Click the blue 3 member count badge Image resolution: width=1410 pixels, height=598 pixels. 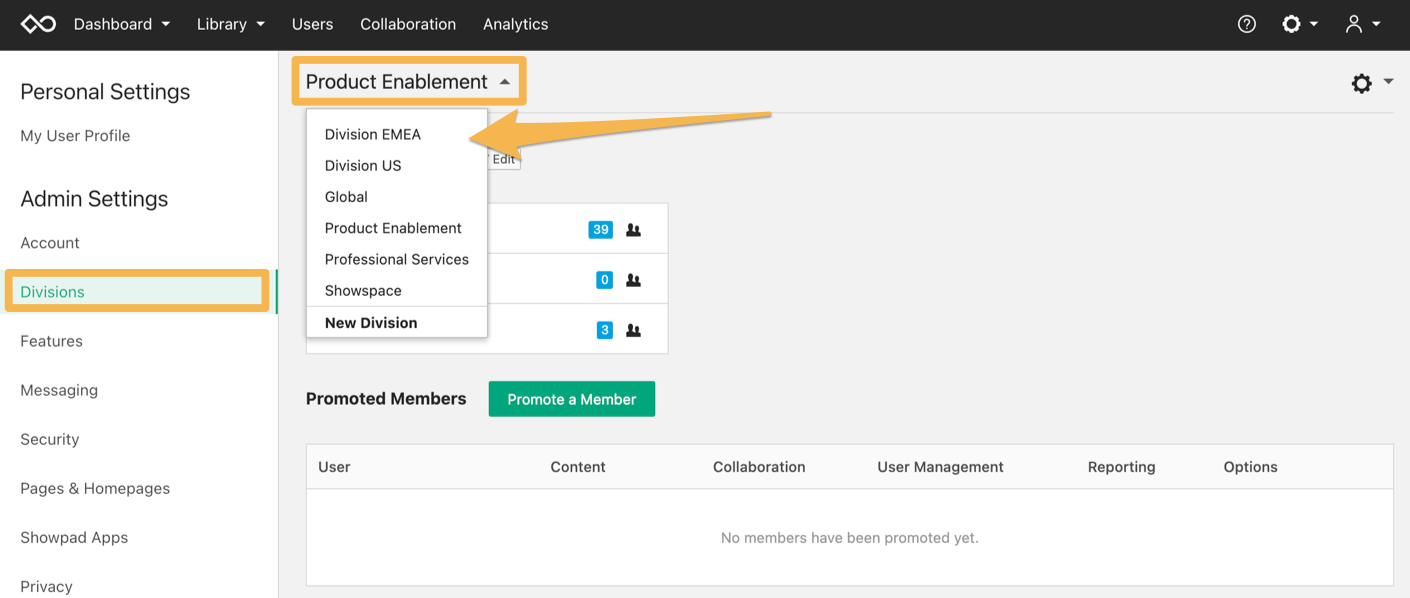[604, 330]
